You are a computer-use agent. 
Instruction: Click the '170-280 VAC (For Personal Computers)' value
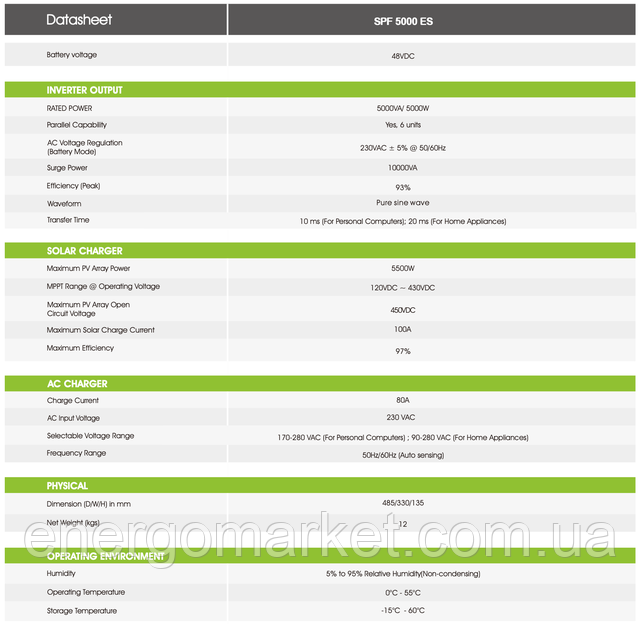(x=342, y=437)
